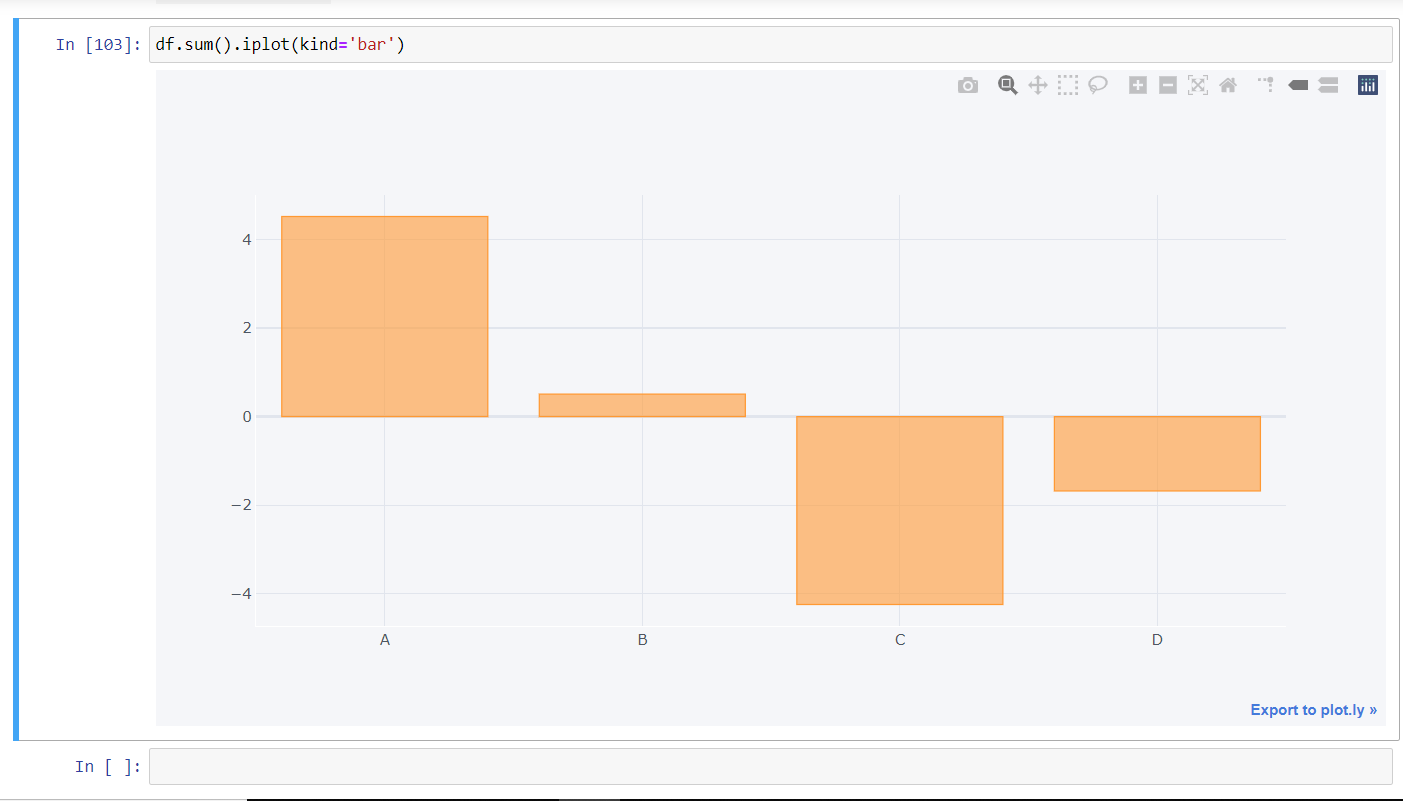Screen dimensions: 1403x801
Task: Show closest data on hover icon
Action: tap(1298, 86)
